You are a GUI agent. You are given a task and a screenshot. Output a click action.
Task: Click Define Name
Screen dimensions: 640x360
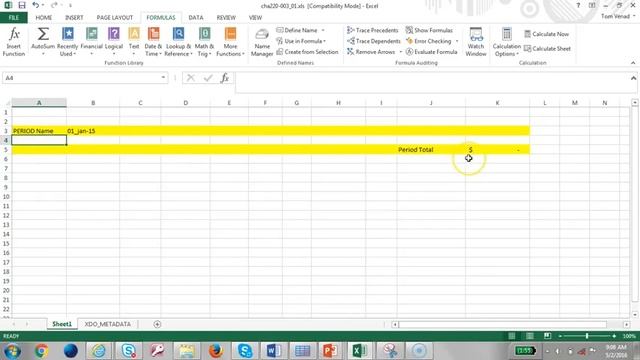pyautogui.click(x=297, y=30)
